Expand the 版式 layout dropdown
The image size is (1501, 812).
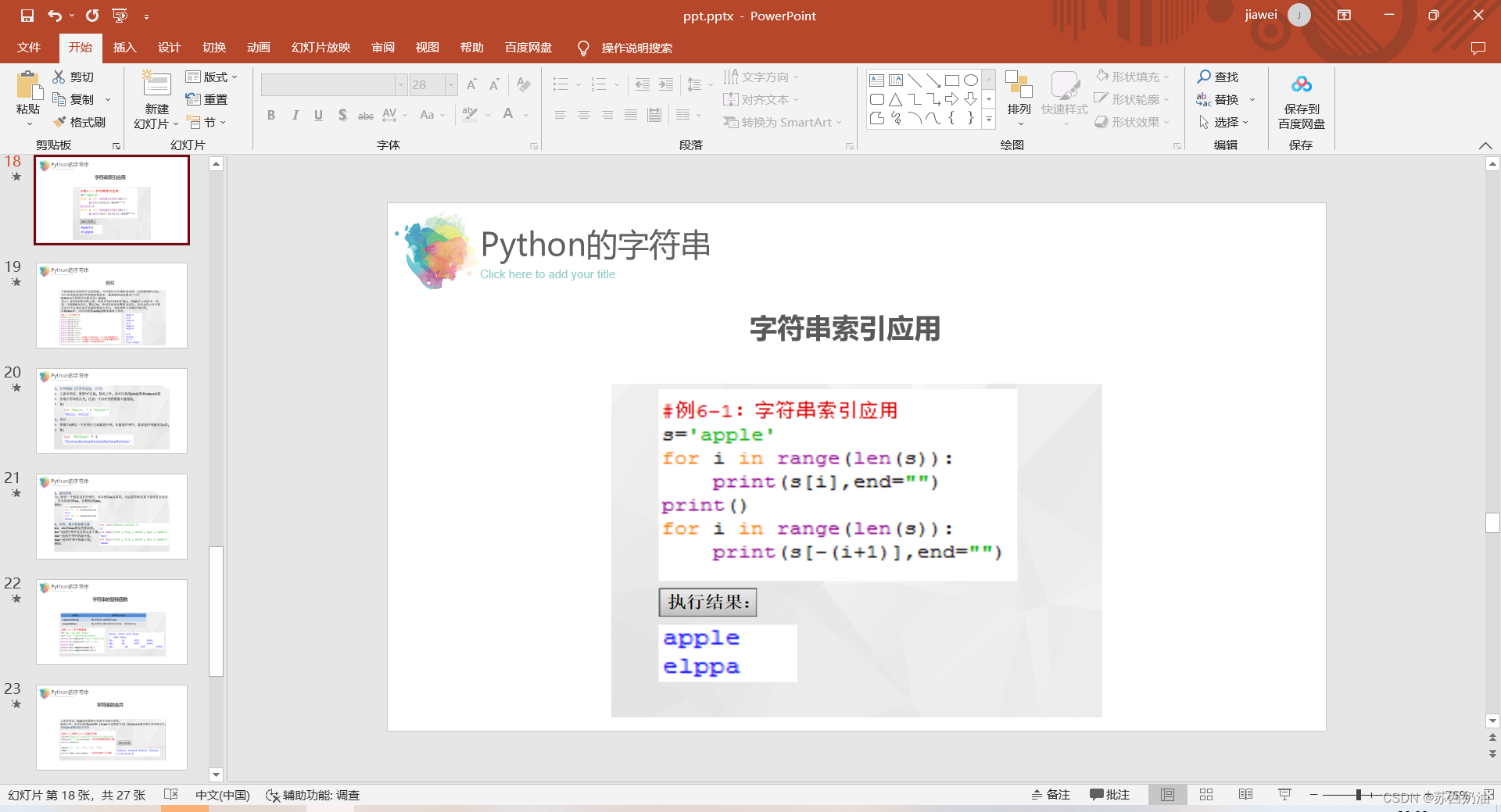click(x=212, y=77)
